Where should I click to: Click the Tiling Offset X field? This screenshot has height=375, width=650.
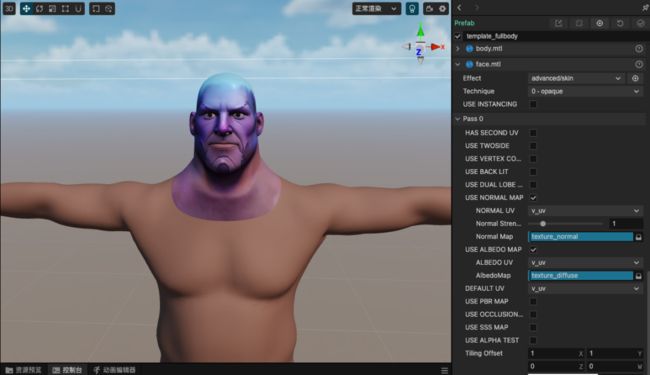pos(556,353)
